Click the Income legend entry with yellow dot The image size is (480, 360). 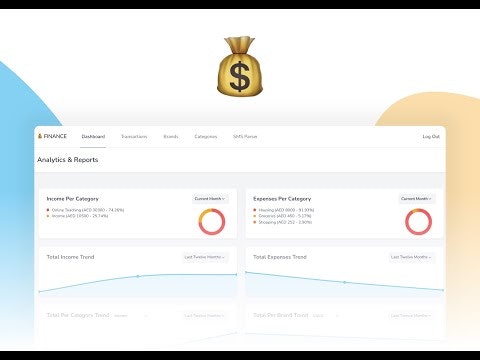77,216
